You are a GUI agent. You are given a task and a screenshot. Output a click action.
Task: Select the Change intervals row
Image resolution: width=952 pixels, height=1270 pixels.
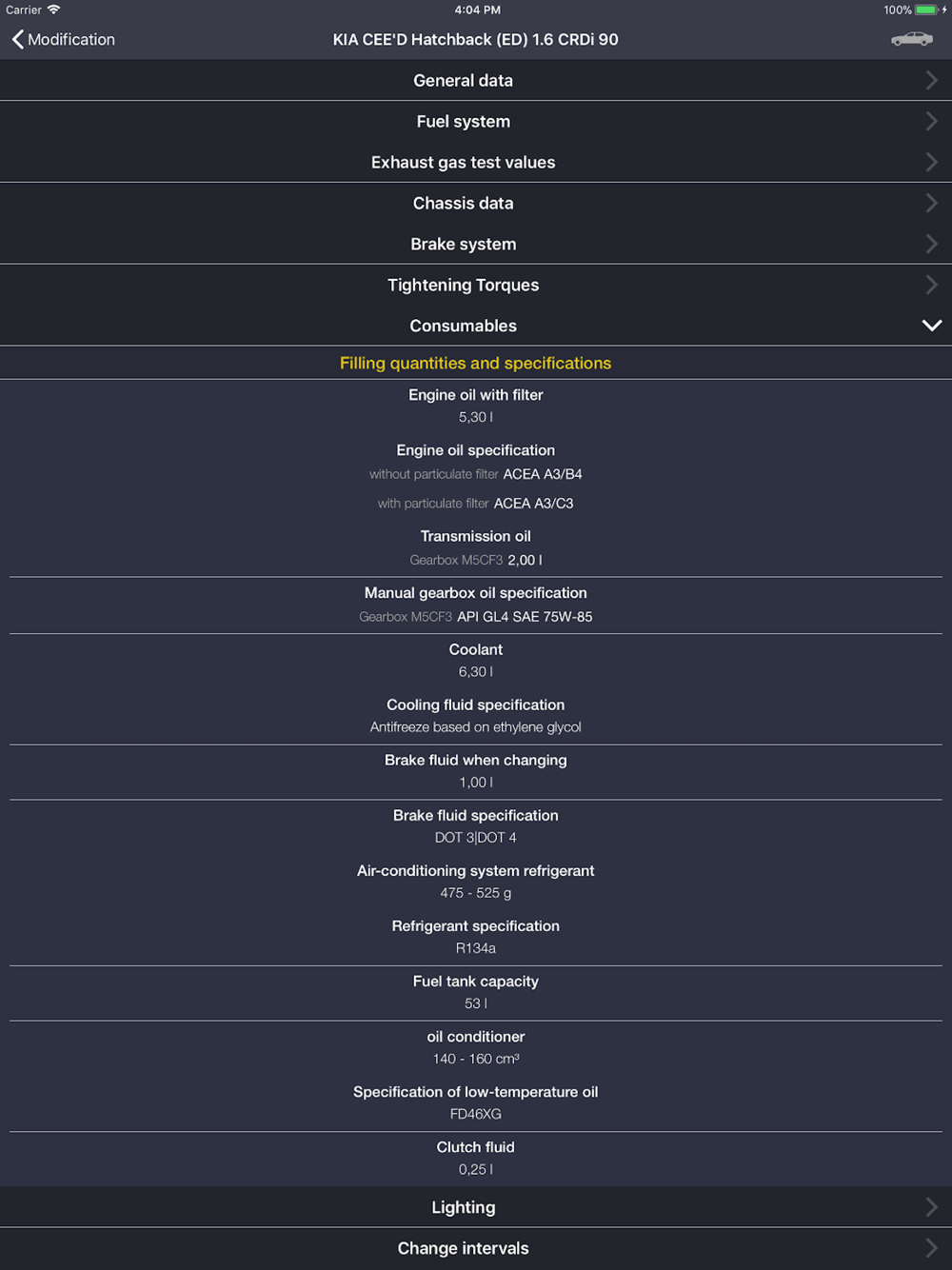click(x=476, y=1248)
